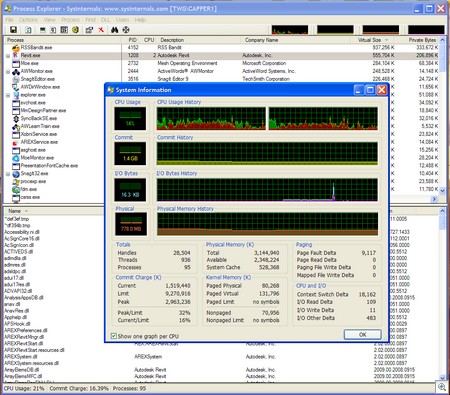This screenshot has height=395, width=450.
Task: Open the Options menu
Action: tap(28, 20)
